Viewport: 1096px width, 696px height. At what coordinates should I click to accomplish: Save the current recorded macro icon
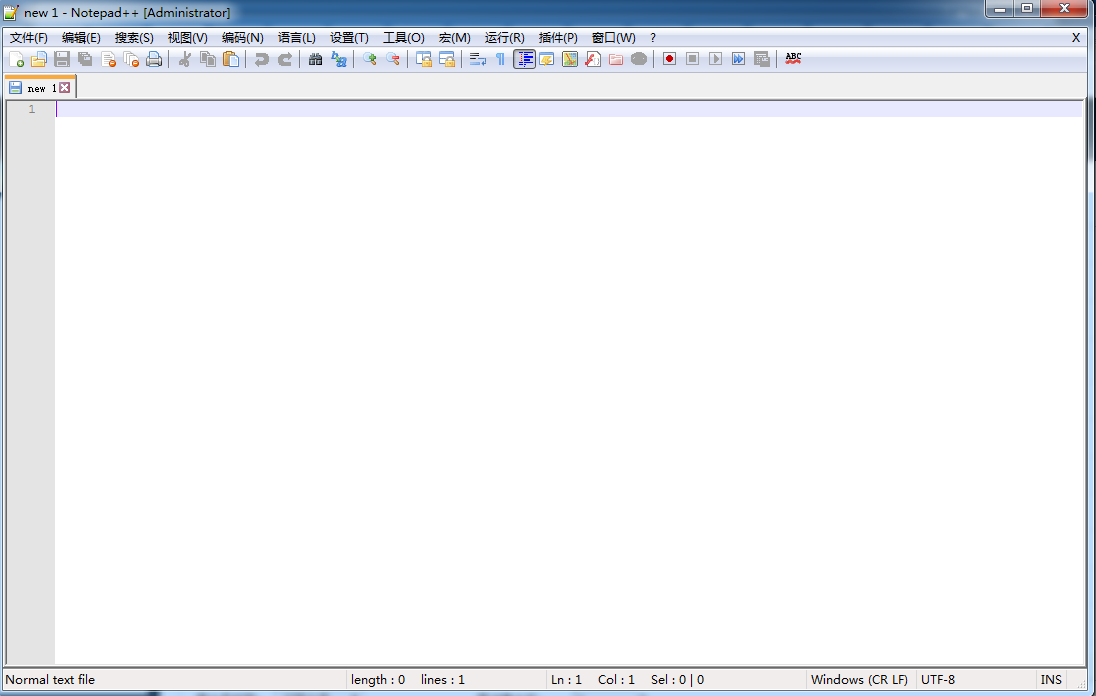(x=761, y=59)
